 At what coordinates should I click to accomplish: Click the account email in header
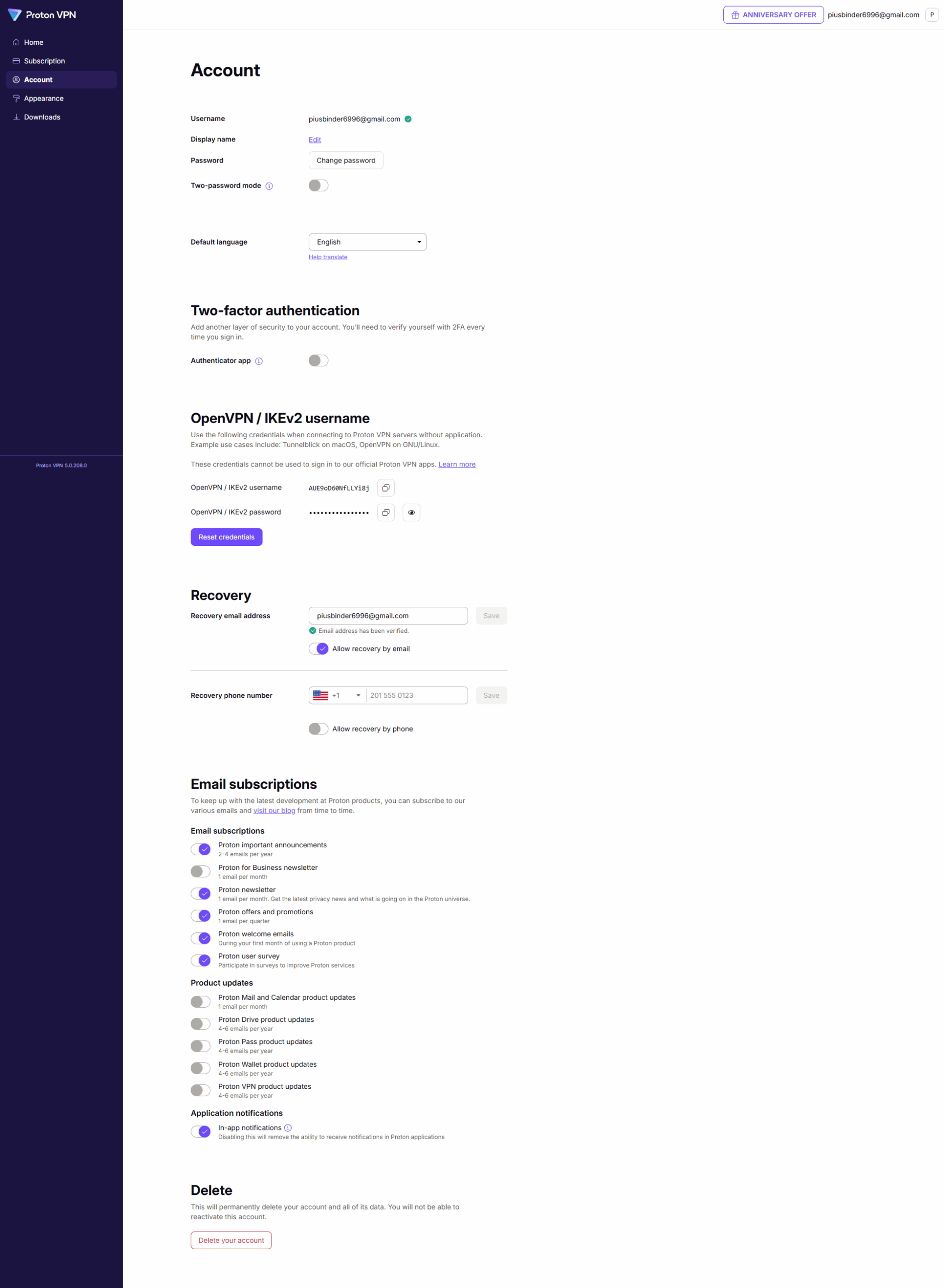873,15
